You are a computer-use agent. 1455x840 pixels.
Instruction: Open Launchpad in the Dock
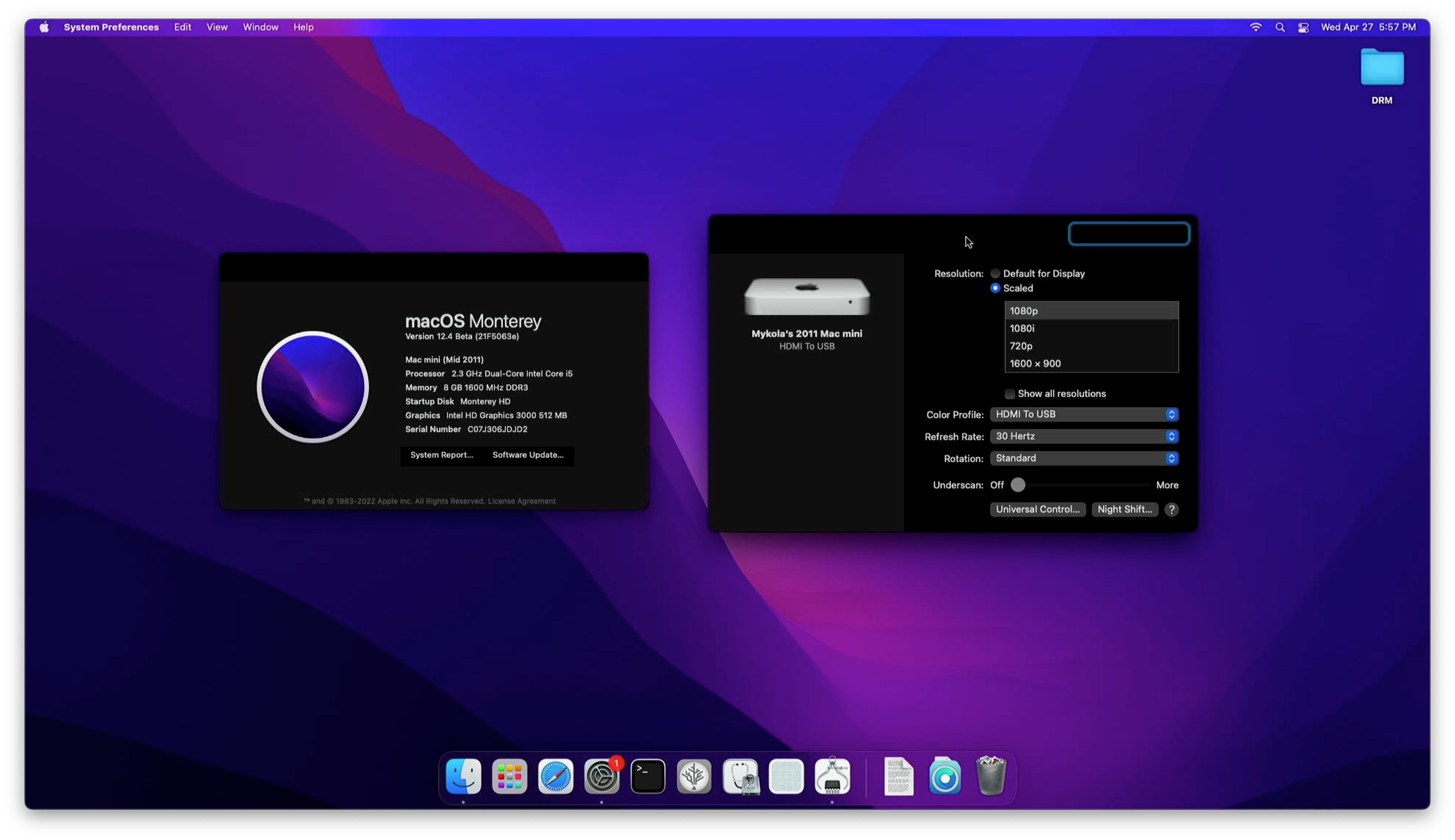[509, 776]
